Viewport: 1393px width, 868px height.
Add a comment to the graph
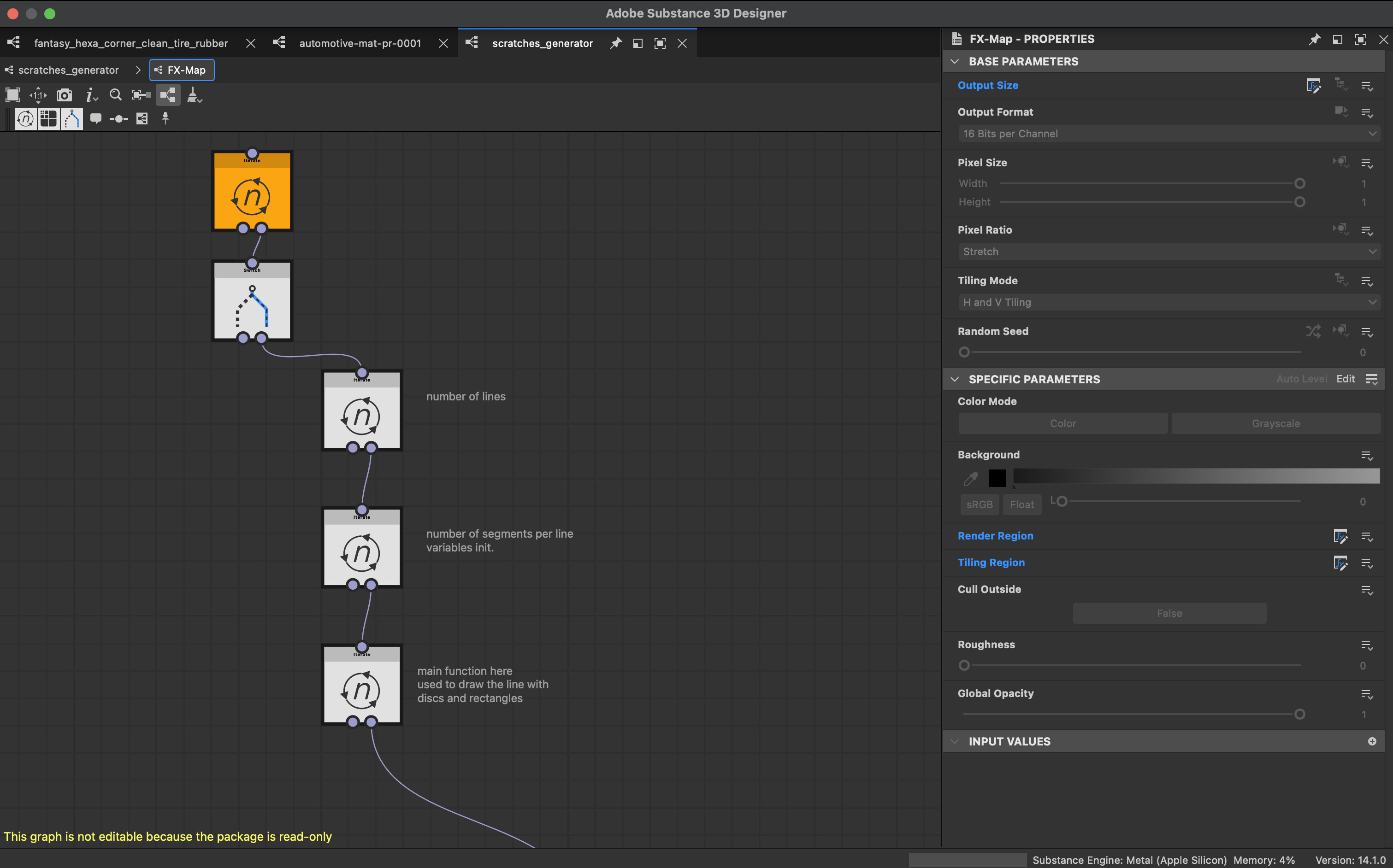point(96,119)
